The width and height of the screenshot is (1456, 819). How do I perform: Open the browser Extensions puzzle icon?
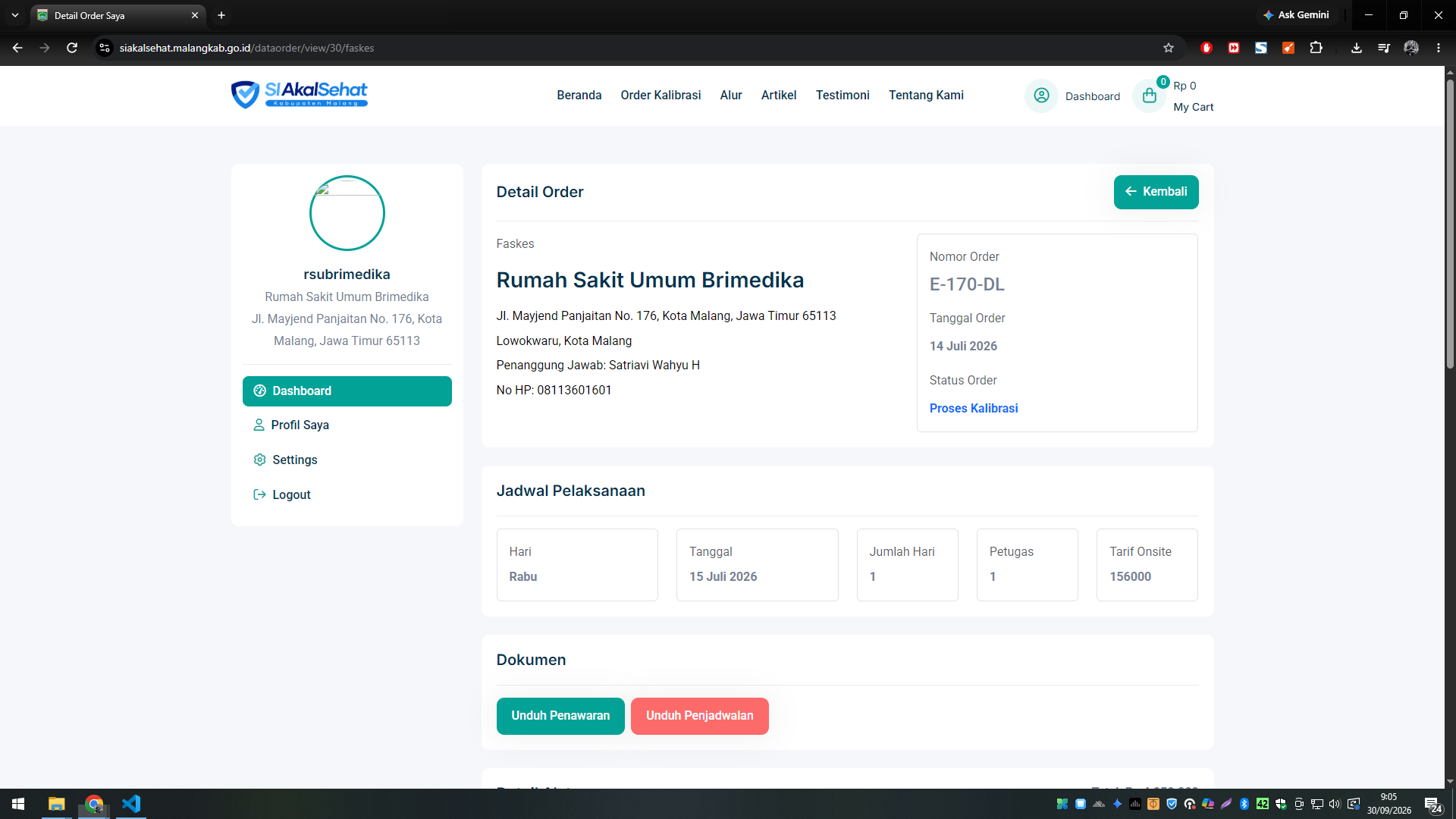pos(1316,48)
